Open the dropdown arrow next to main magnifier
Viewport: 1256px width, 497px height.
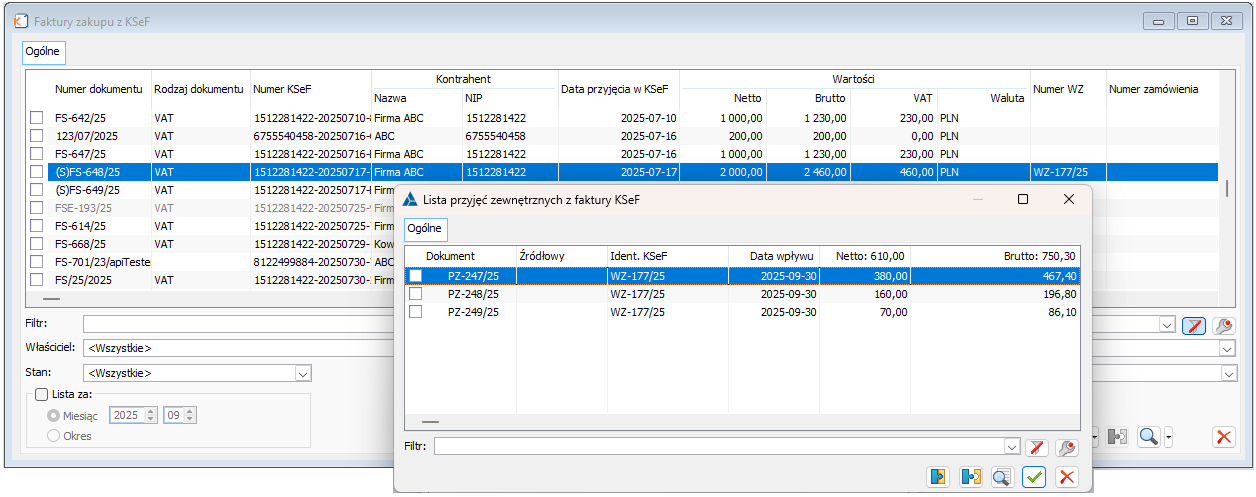click(1169, 436)
